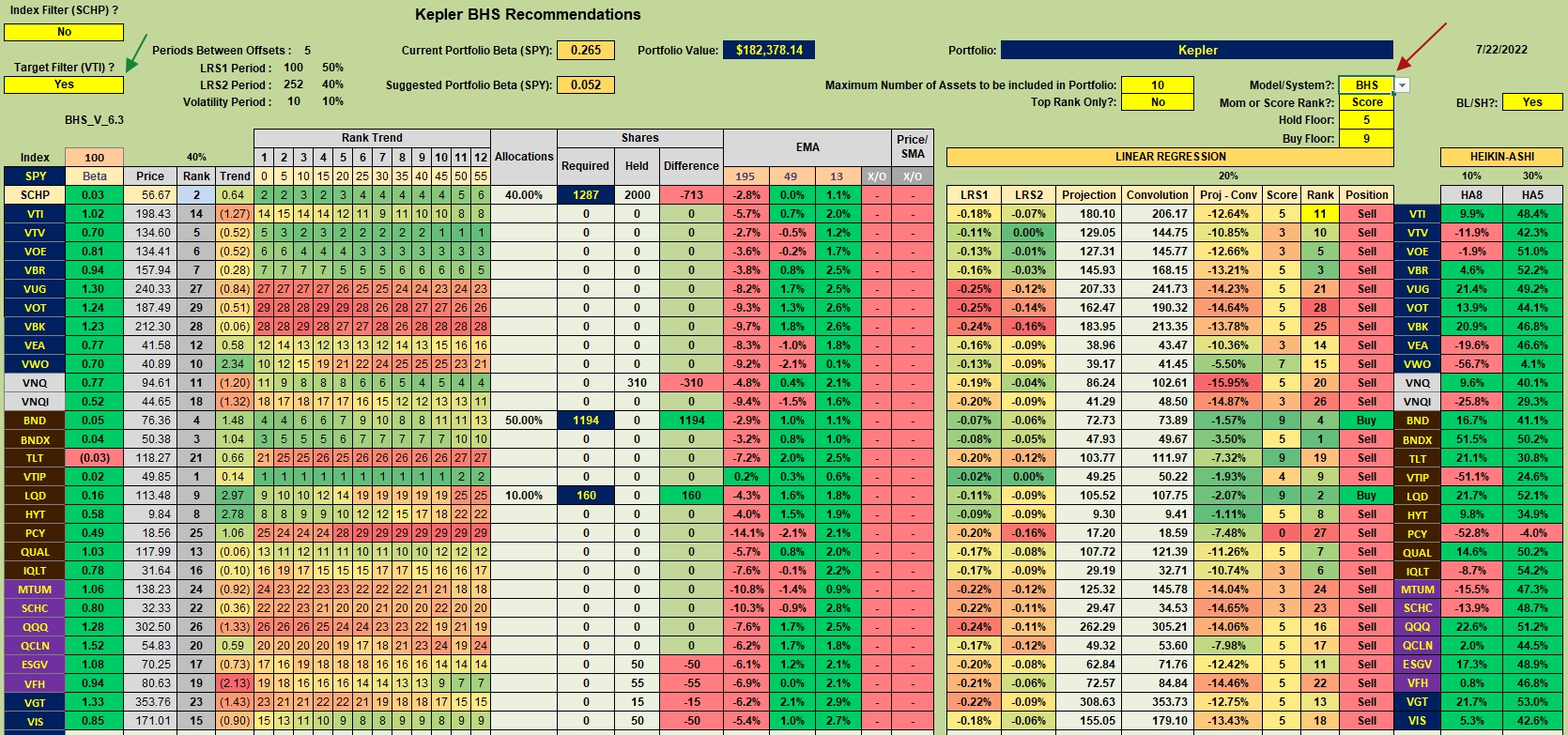Select the Mom or Score Rank 'Score' cell
Viewport: 1568px width, 735px height.
click(1366, 102)
